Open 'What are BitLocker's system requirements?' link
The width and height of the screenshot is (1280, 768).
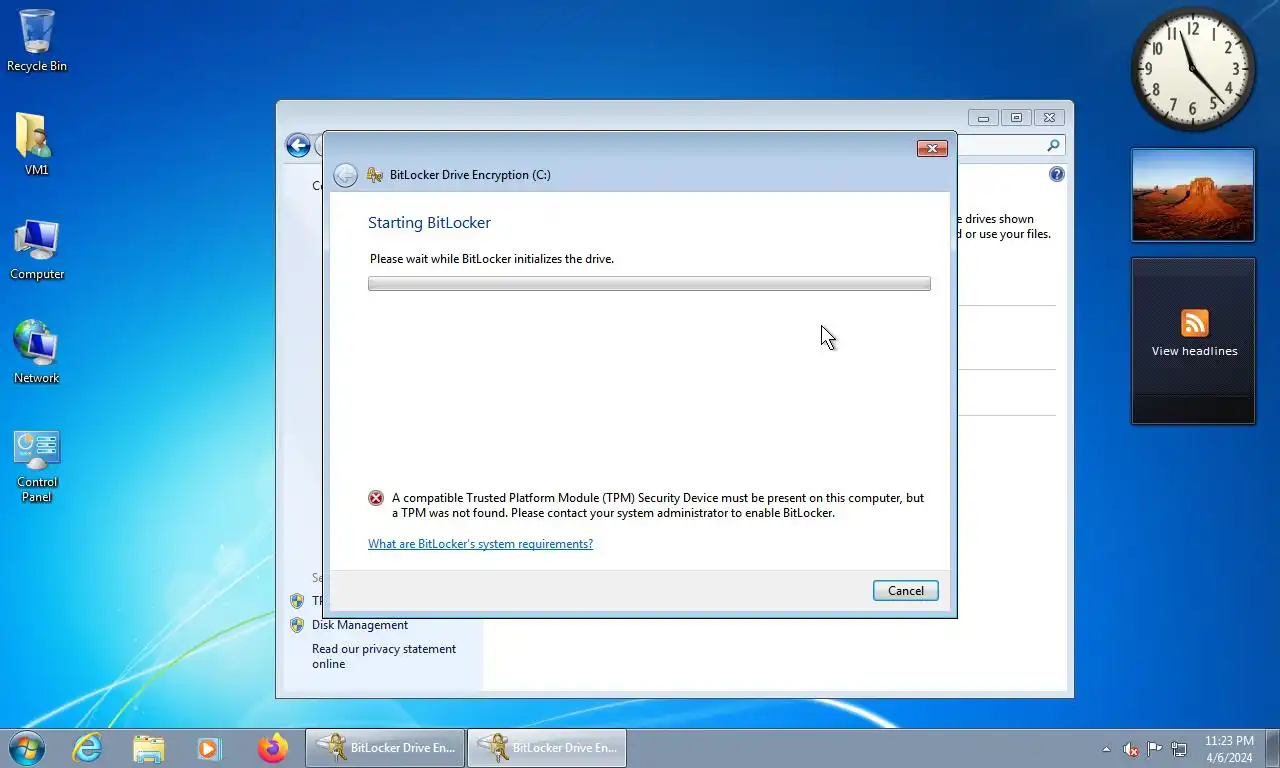point(480,544)
